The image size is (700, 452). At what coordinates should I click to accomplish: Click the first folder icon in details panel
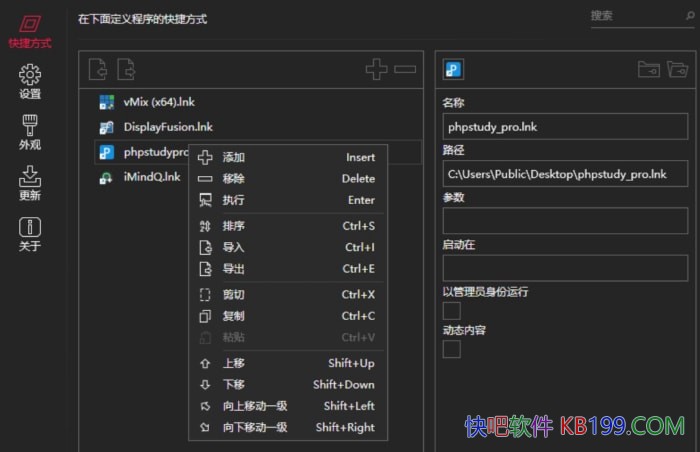point(648,69)
